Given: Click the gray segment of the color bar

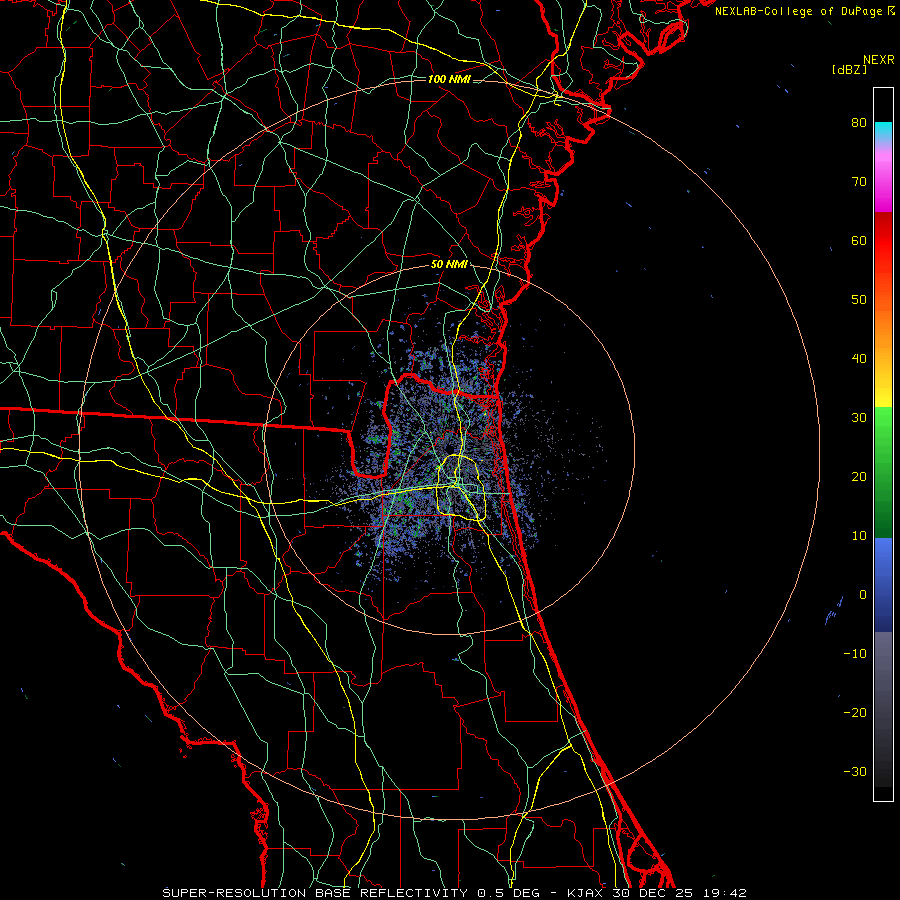Looking at the screenshot, I should point(883,709).
